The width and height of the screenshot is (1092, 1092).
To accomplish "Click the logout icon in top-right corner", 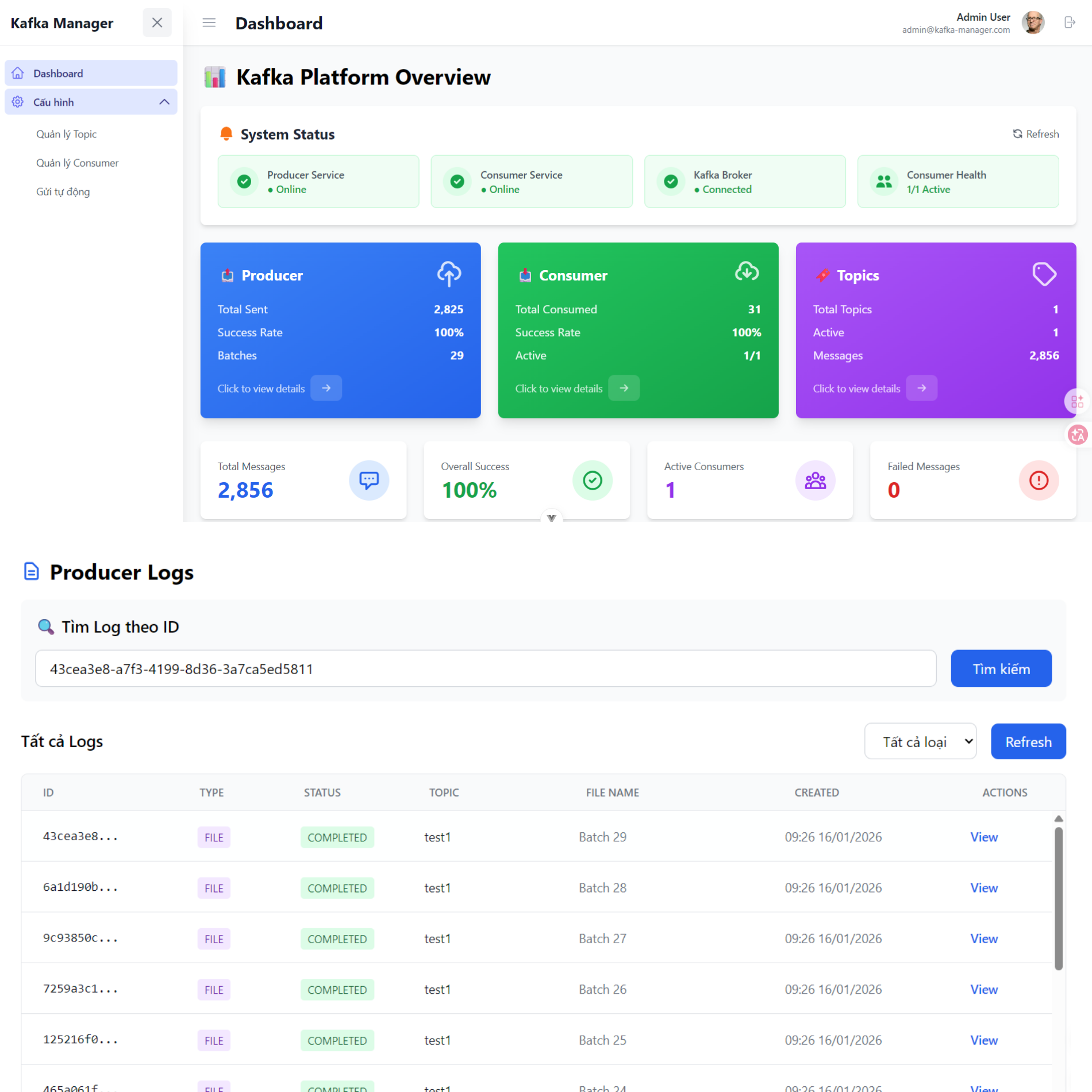I will pos(1070,22).
